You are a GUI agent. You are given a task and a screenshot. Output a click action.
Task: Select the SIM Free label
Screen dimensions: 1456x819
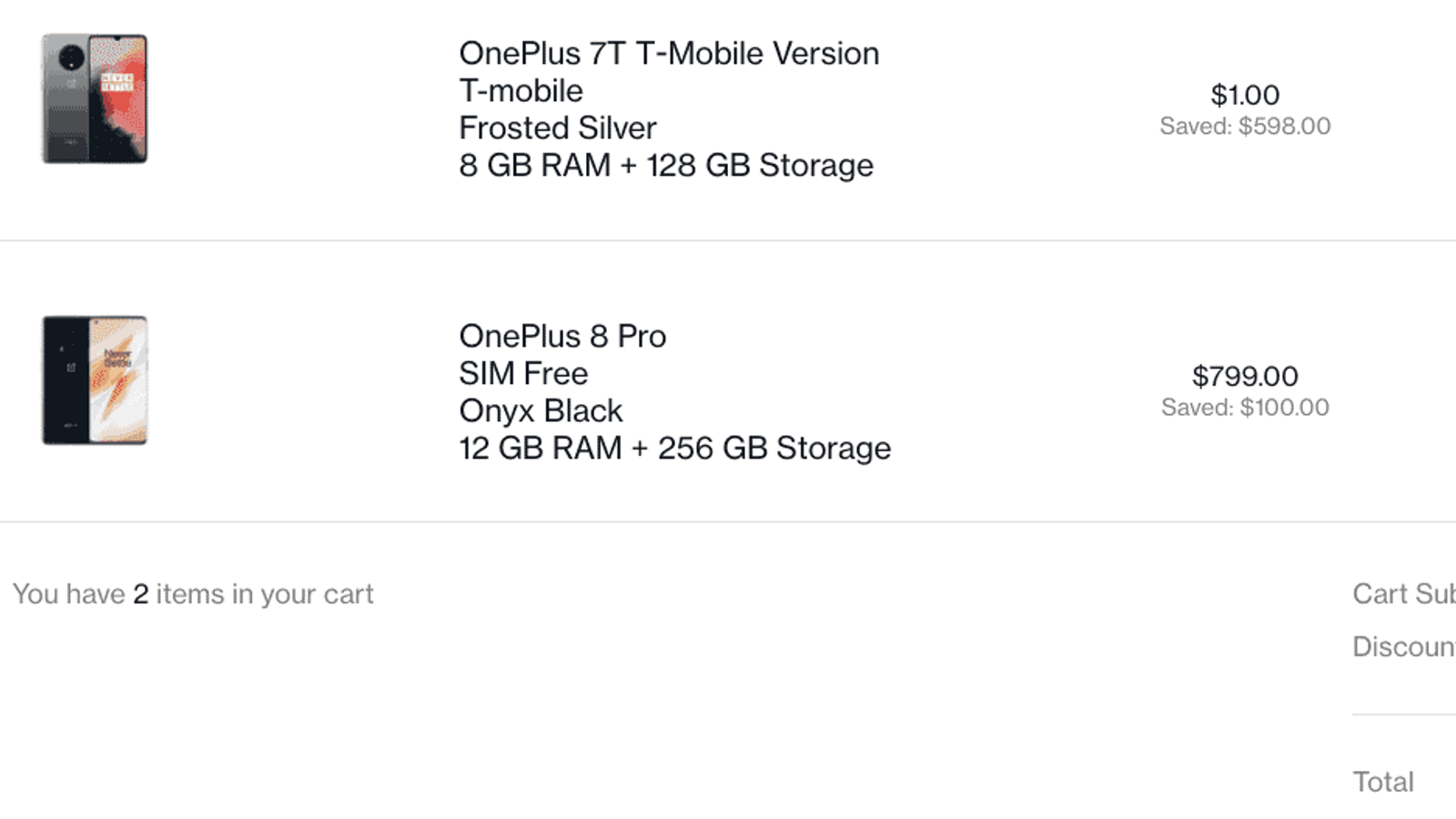[523, 374]
